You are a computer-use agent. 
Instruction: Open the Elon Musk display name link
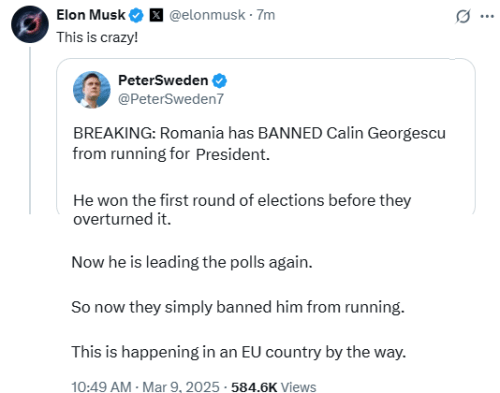click(x=91, y=15)
